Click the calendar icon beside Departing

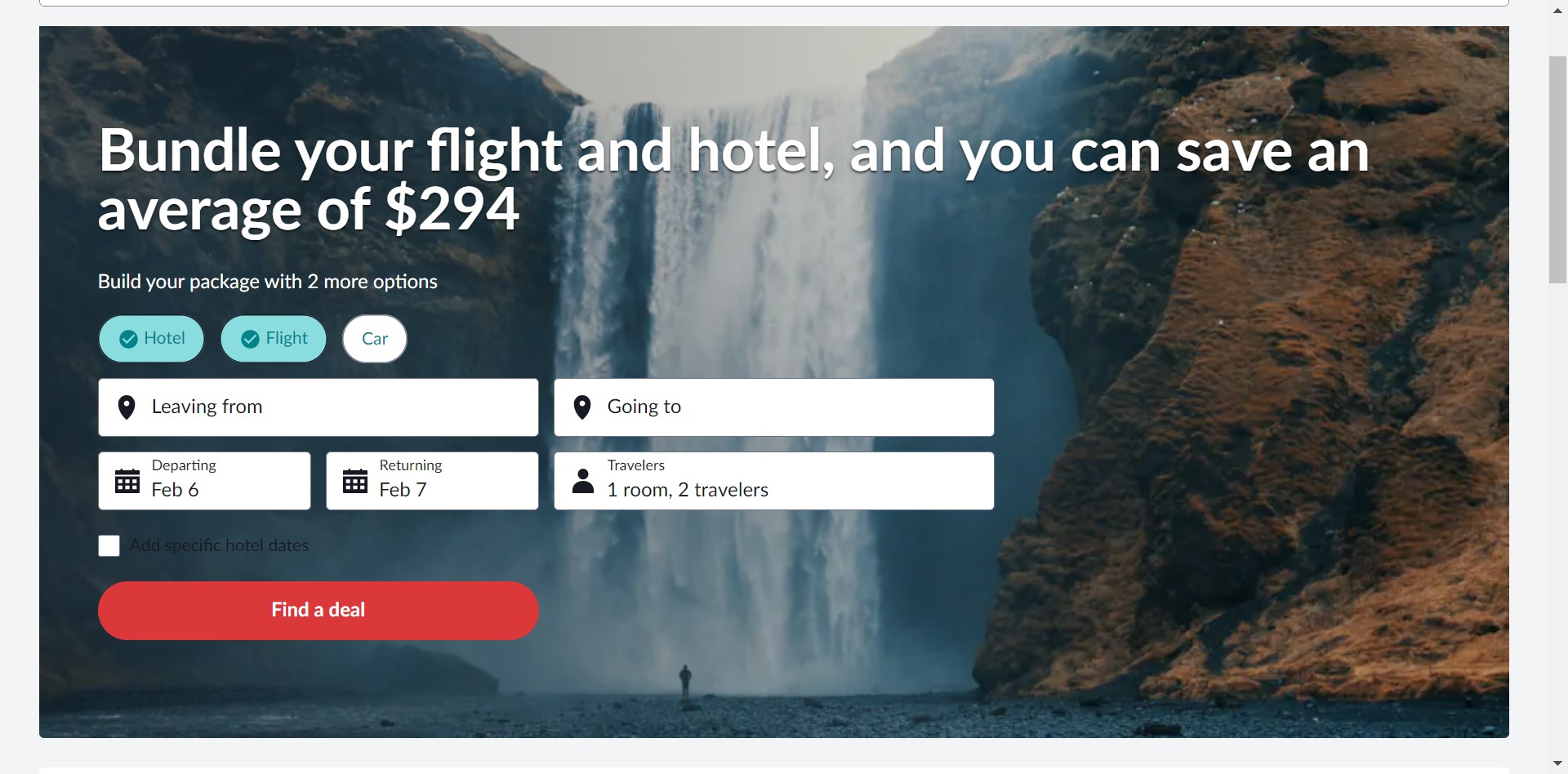tap(127, 481)
